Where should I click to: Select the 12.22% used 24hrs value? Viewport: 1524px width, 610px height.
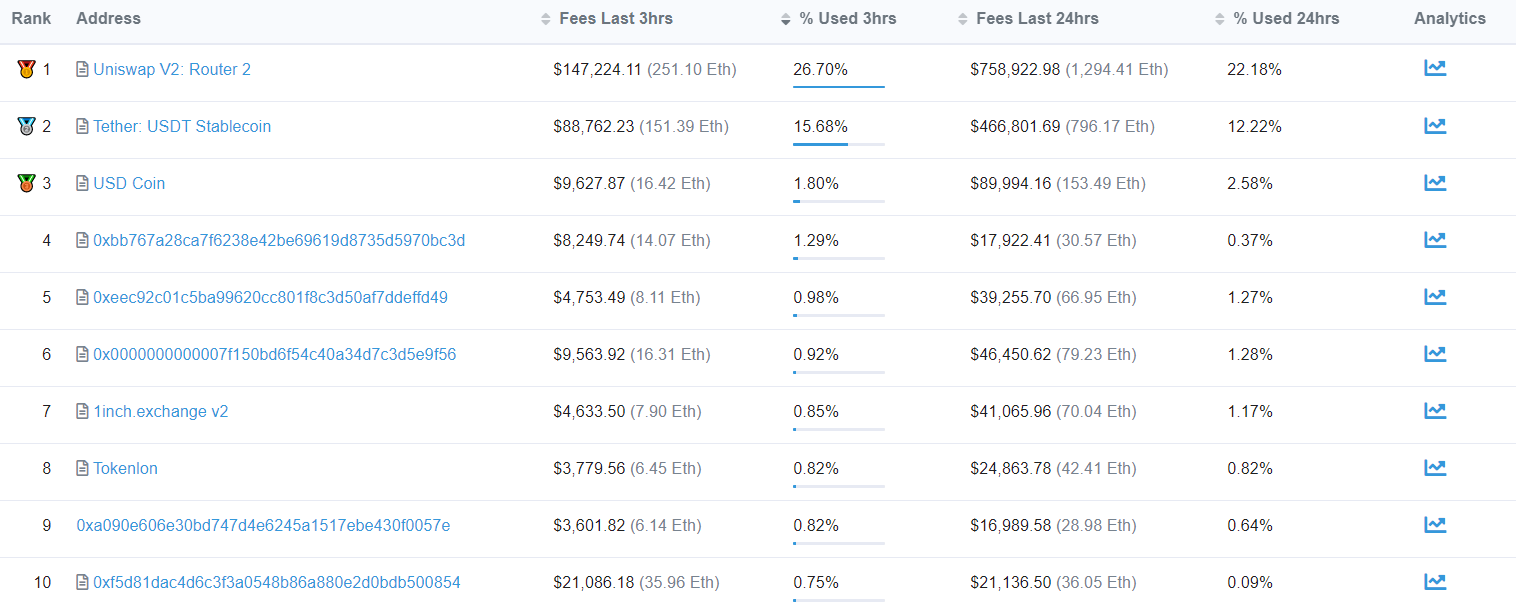point(1254,126)
